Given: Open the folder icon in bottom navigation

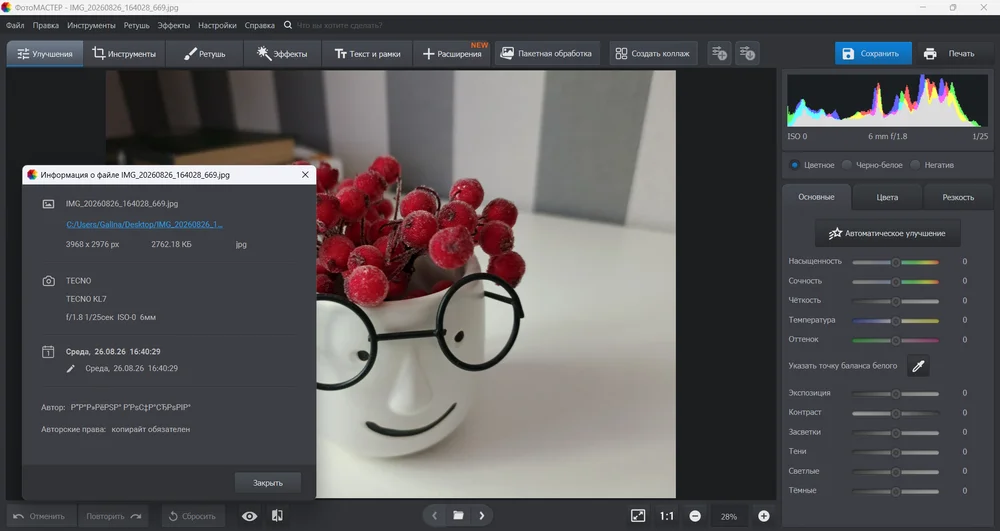Looking at the screenshot, I should (x=458, y=516).
